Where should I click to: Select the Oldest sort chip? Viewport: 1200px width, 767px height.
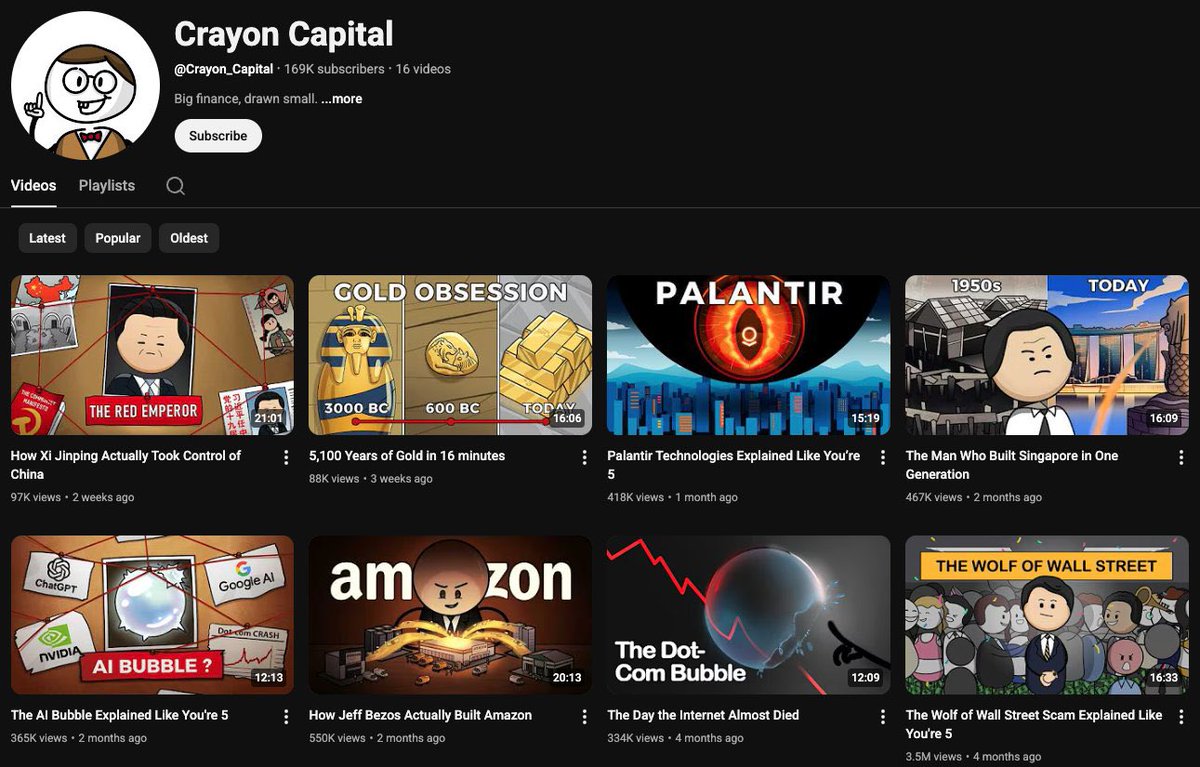189,238
